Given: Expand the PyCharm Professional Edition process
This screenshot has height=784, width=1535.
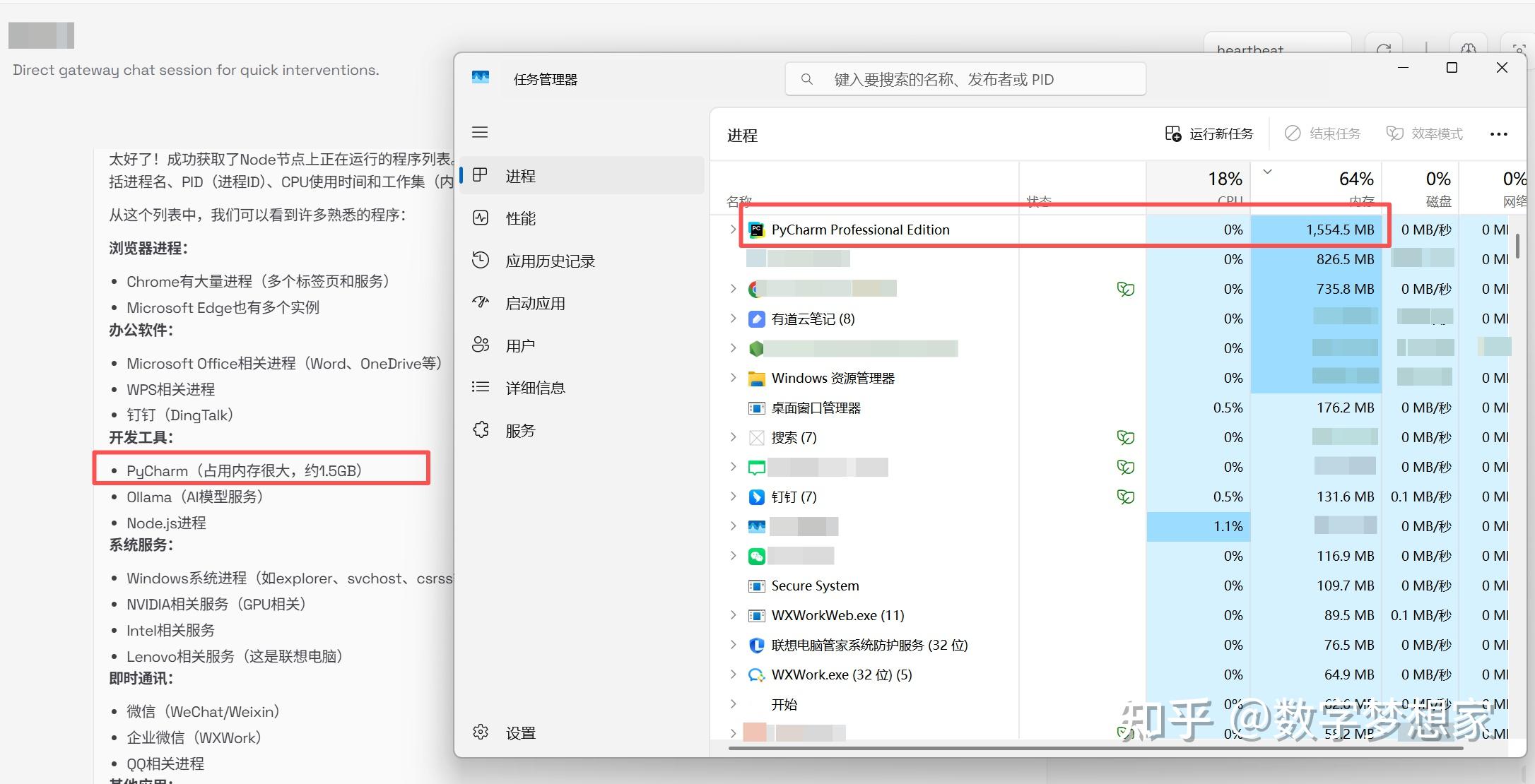Looking at the screenshot, I should (732, 229).
